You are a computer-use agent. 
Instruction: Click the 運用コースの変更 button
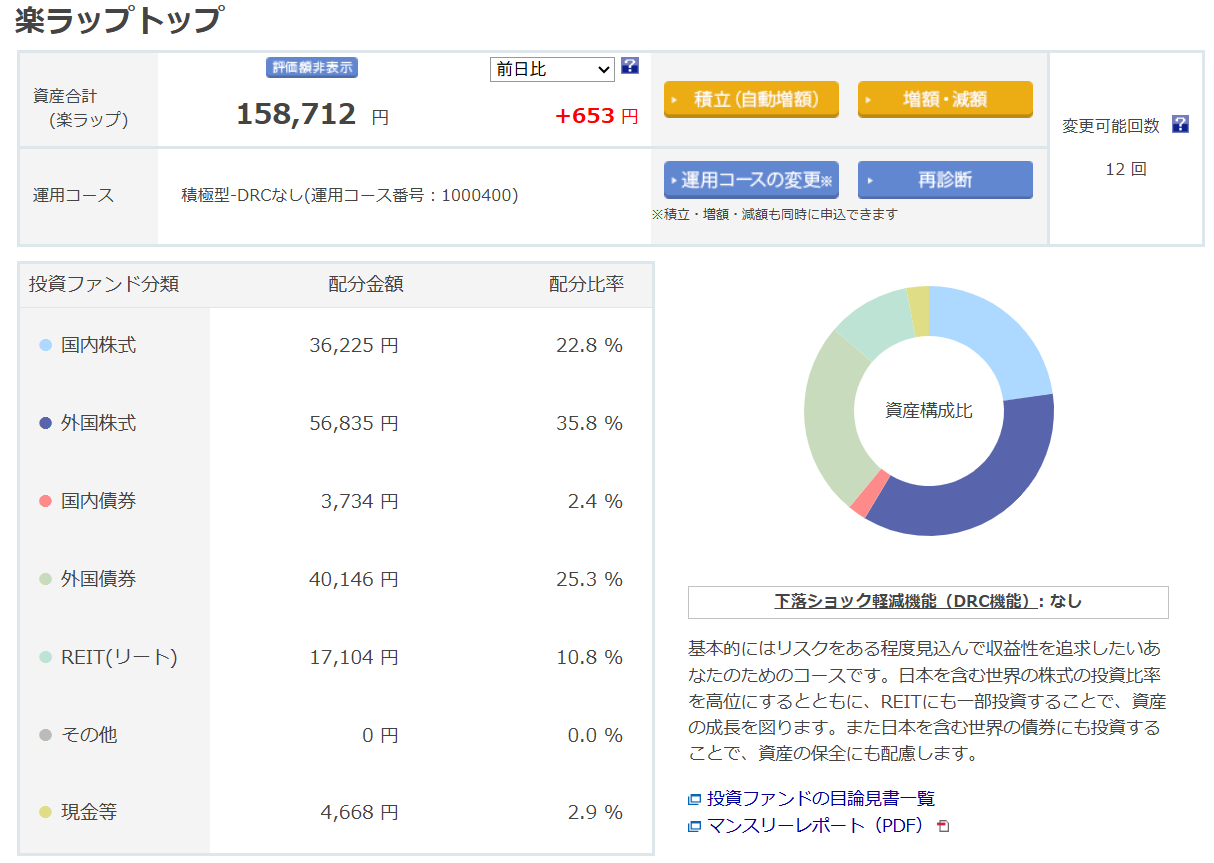click(751, 180)
